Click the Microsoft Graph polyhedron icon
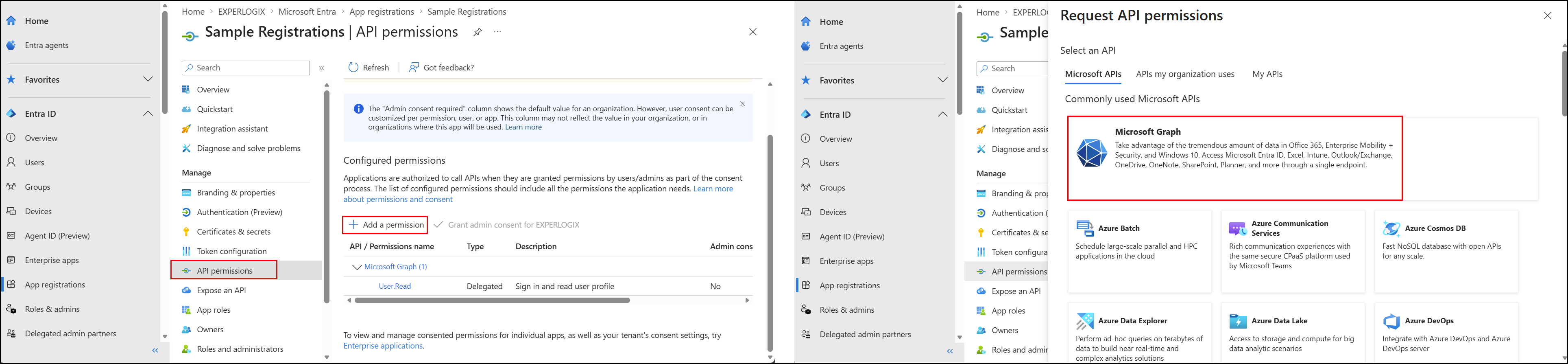Screen dimensions: 1568x364 pyautogui.click(x=1091, y=153)
